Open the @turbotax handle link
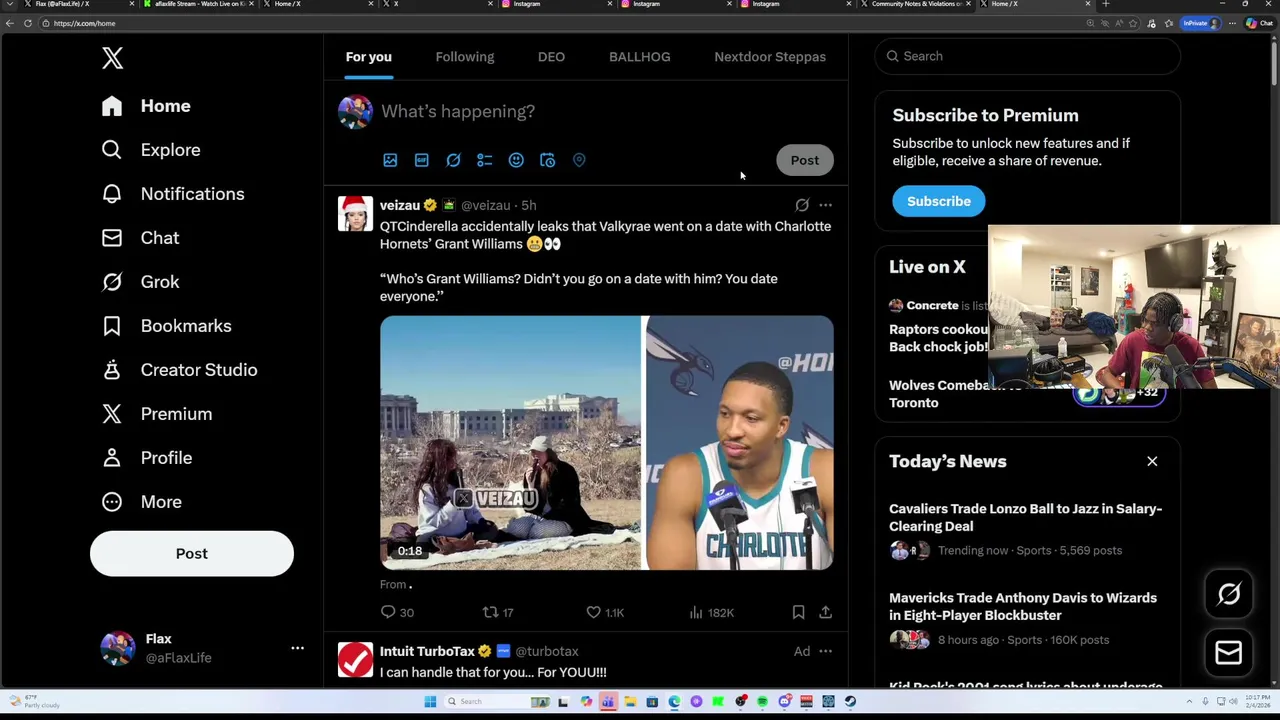Viewport: 1280px width, 720px height. pyautogui.click(x=547, y=651)
